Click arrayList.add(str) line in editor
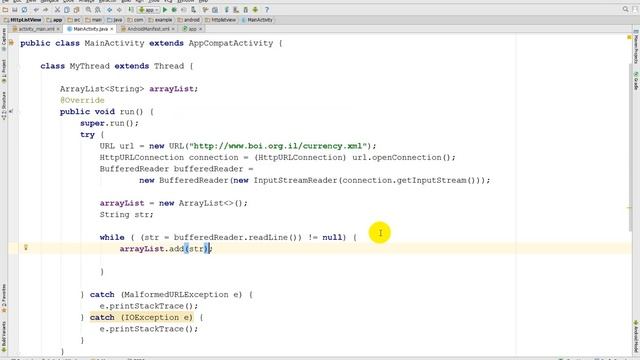640x360 pixels. pos(166,249)
